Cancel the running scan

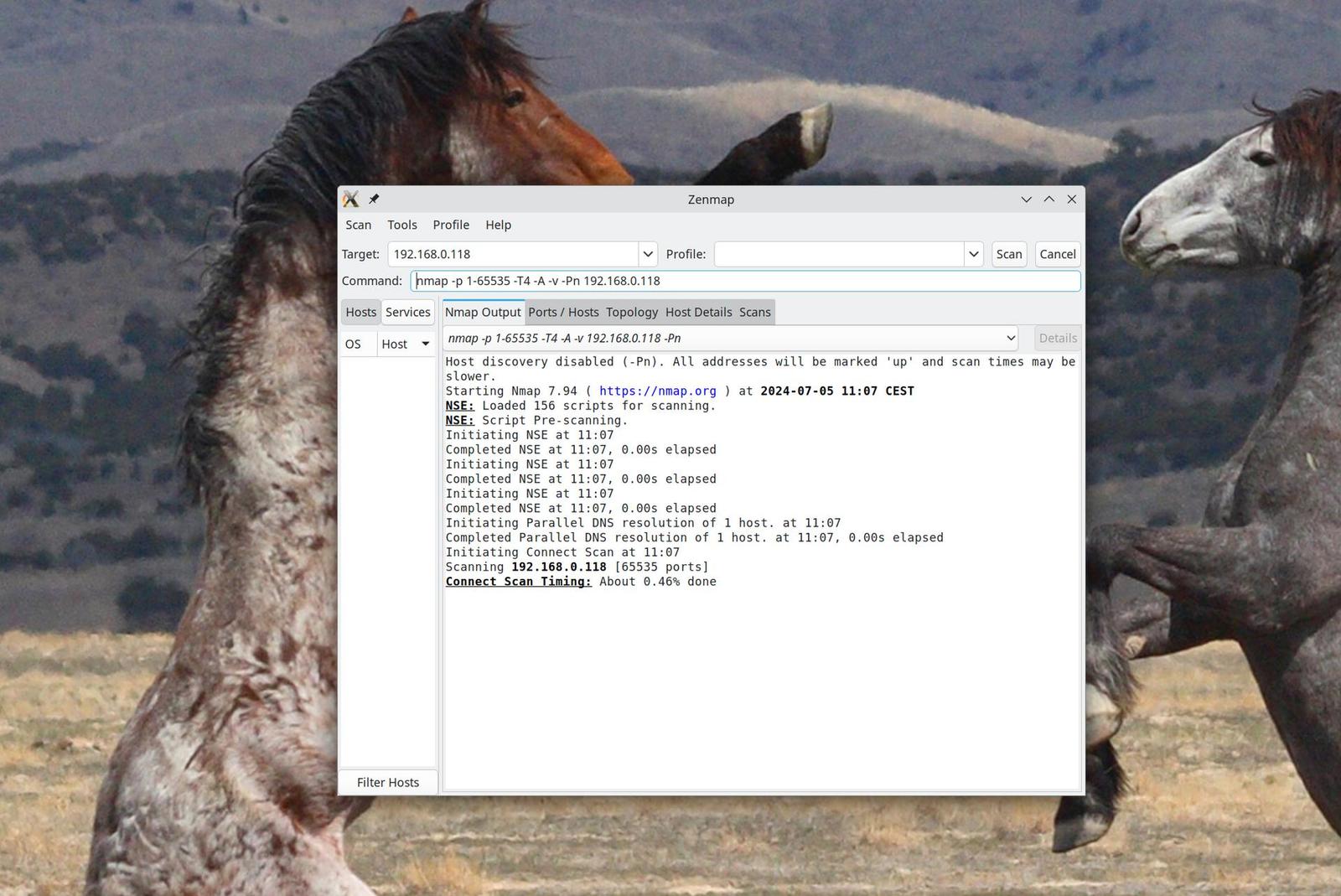[1058, 254]
